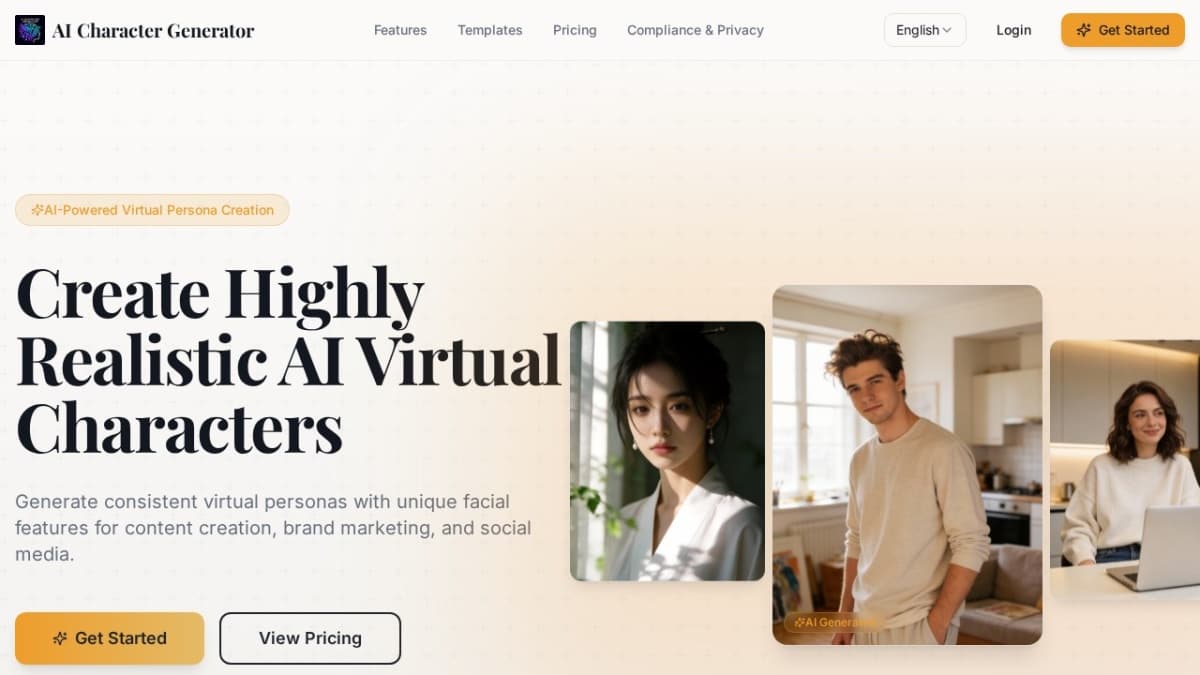The height and width of the screenshot is (675, 1200).
Task: Click the AI Character Generator site title
Action: (x=153, y=30)
